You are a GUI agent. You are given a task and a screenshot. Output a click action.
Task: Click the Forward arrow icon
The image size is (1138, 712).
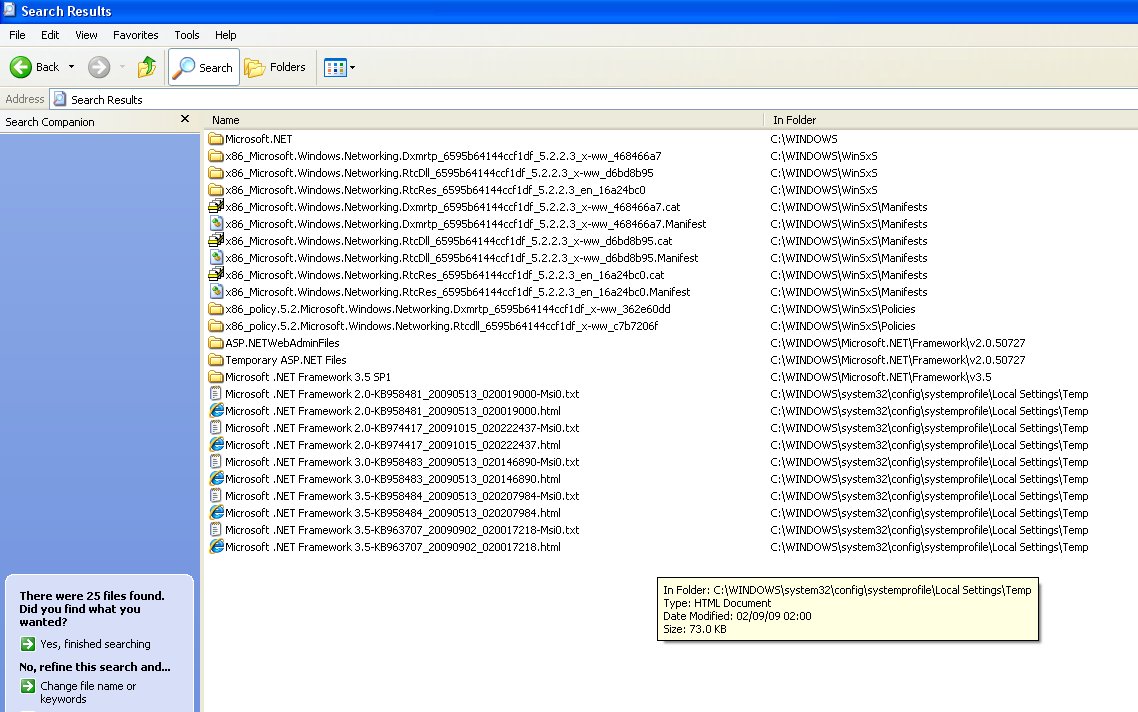tap(99, 67)
